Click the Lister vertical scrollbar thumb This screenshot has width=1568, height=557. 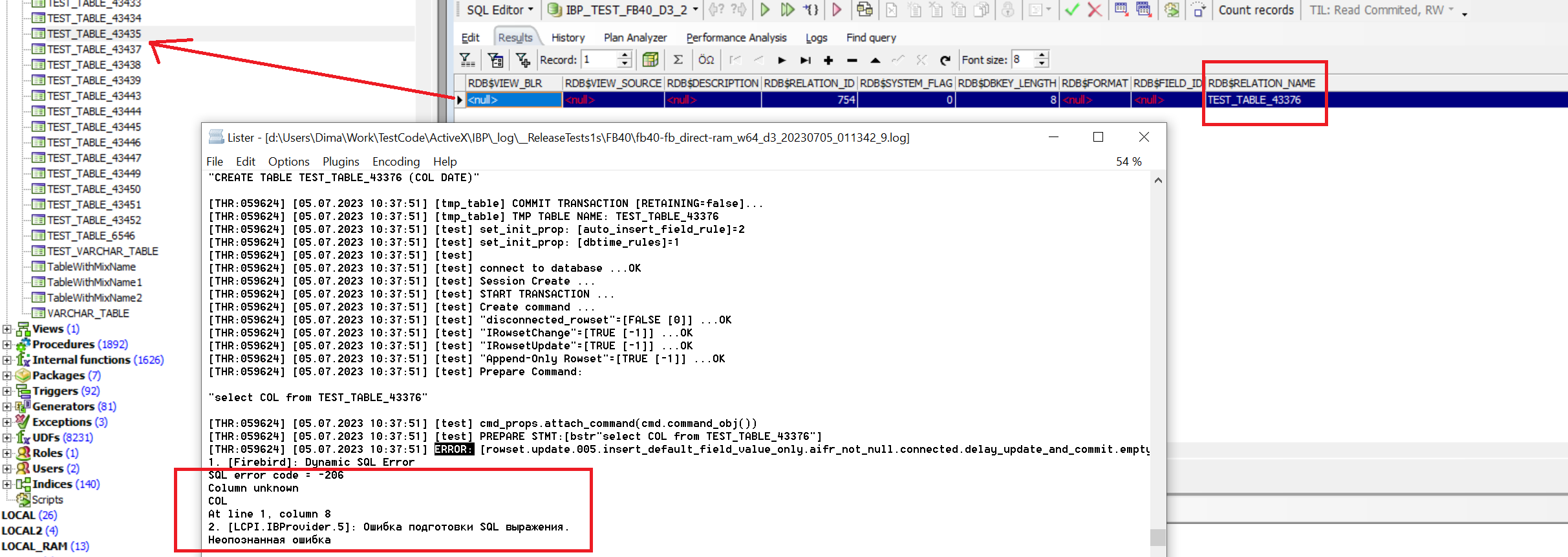(1157, 537)
